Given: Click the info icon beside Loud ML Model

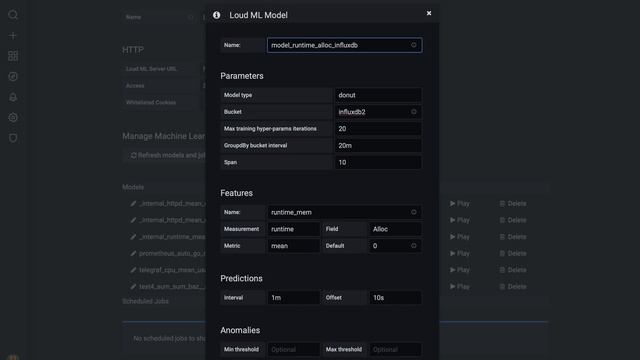Looking at the screenshot, I should pyautogui.click(x=216, y=15).
